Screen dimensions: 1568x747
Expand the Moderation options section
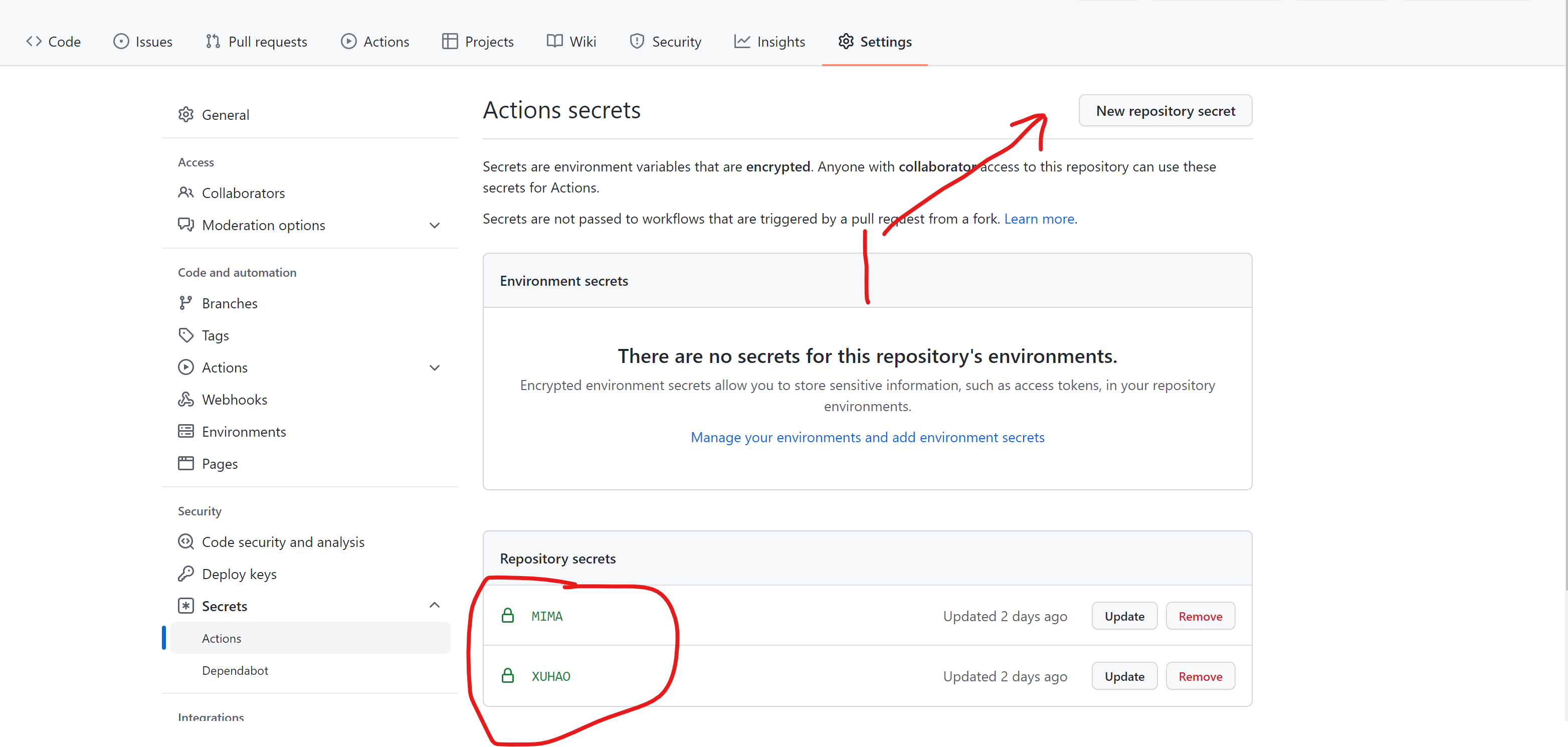434,225
